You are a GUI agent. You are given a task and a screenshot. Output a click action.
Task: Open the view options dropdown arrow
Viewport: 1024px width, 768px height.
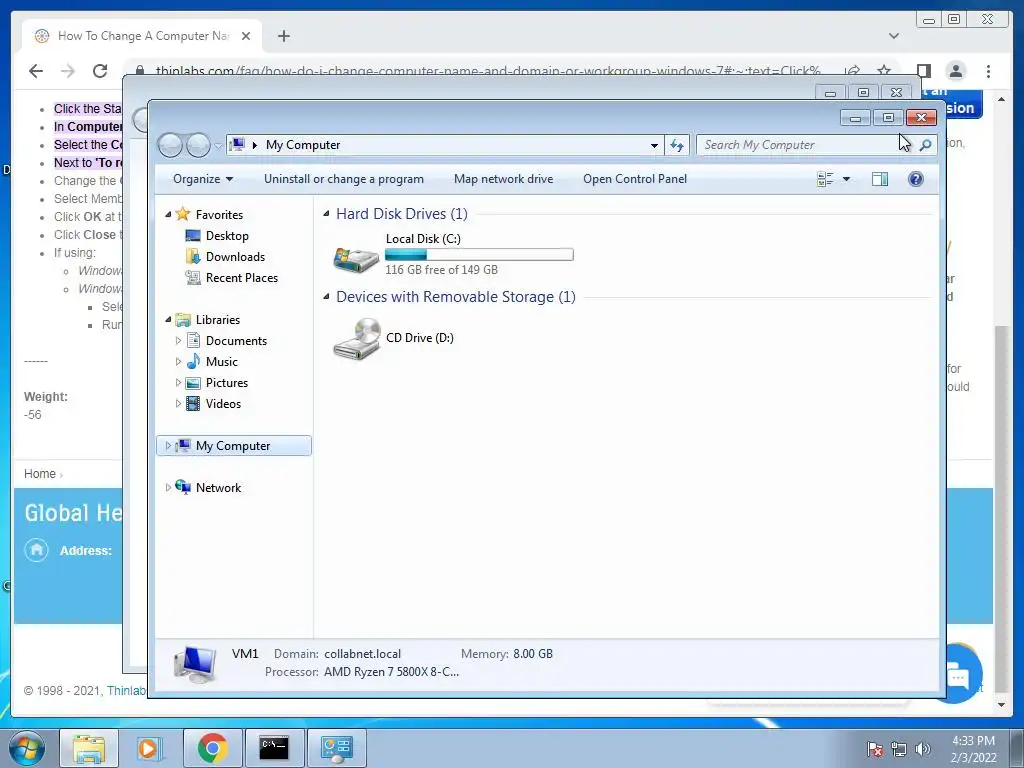click(x=846, y=179)
